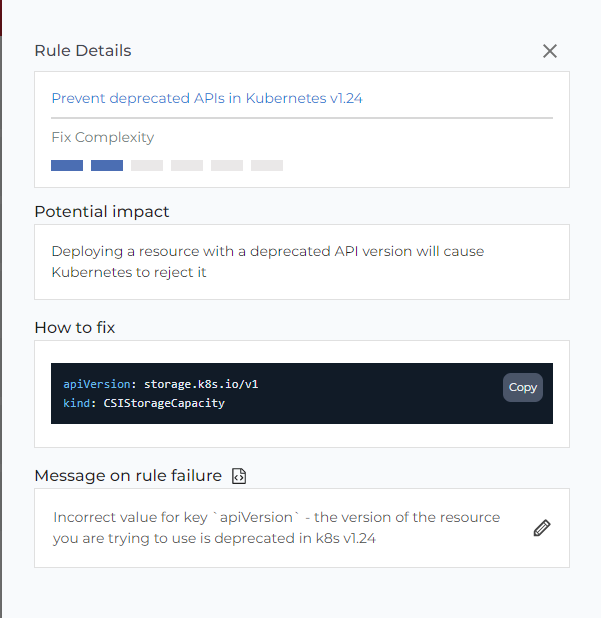
Task: Select the last gray Fix Complexity bar
Action: pos(267,166)
